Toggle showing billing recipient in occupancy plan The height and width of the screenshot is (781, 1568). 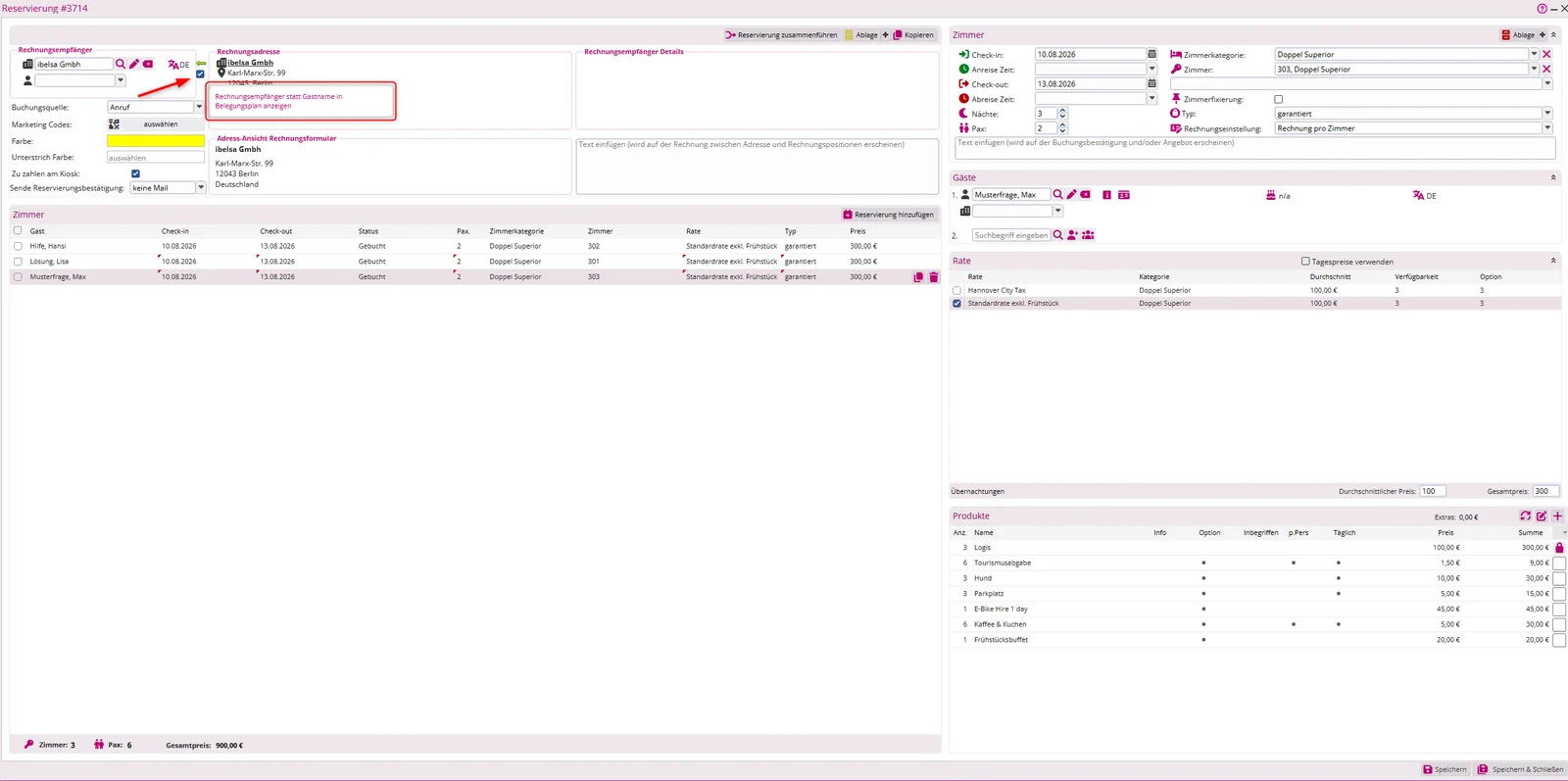(x=201, y=74)
